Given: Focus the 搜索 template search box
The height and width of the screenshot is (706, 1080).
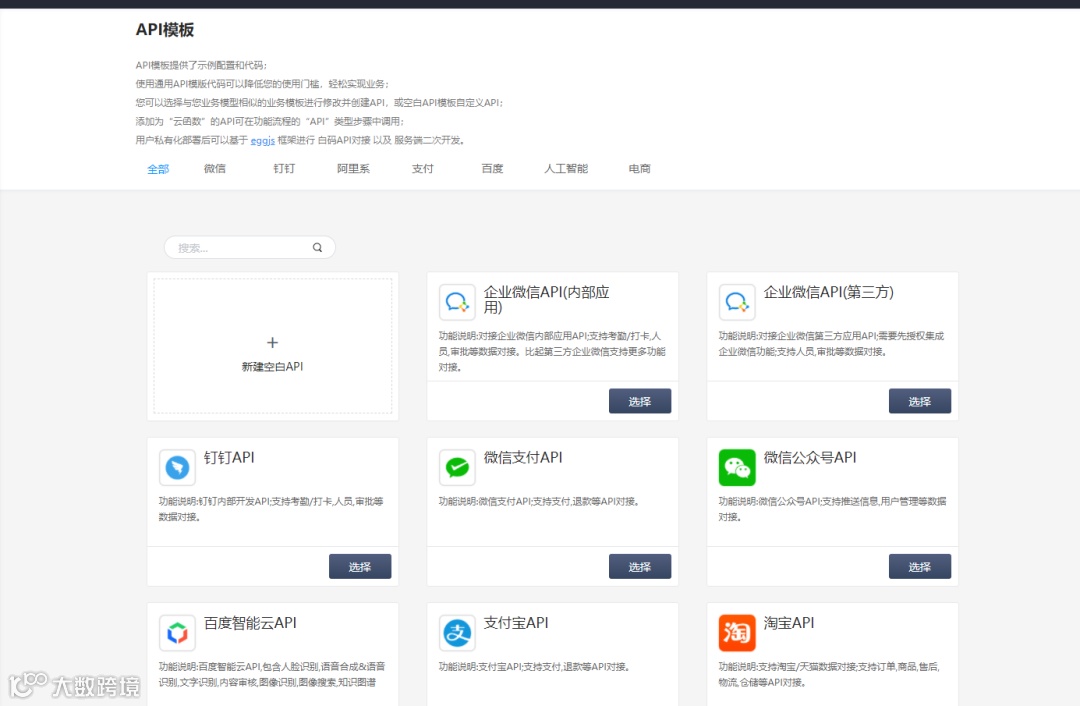Looking at the screenshot, I should tap(249, 247).
